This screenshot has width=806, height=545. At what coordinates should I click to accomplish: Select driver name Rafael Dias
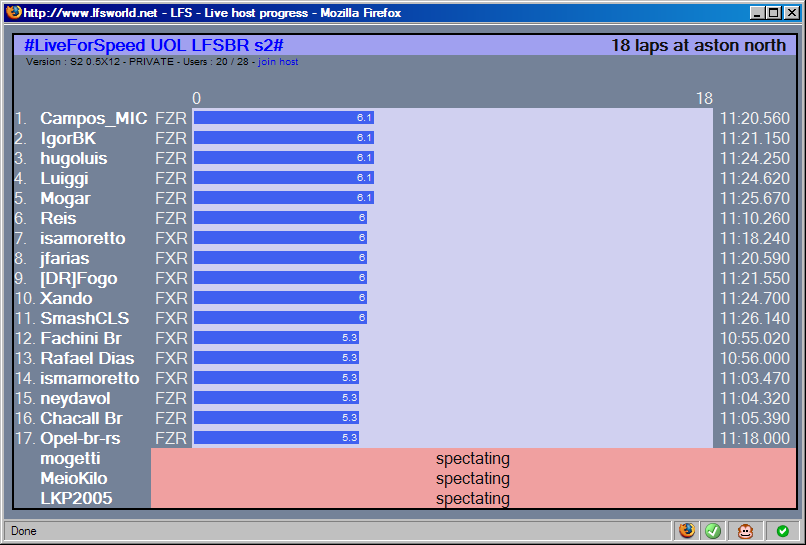tap(87, 358)
